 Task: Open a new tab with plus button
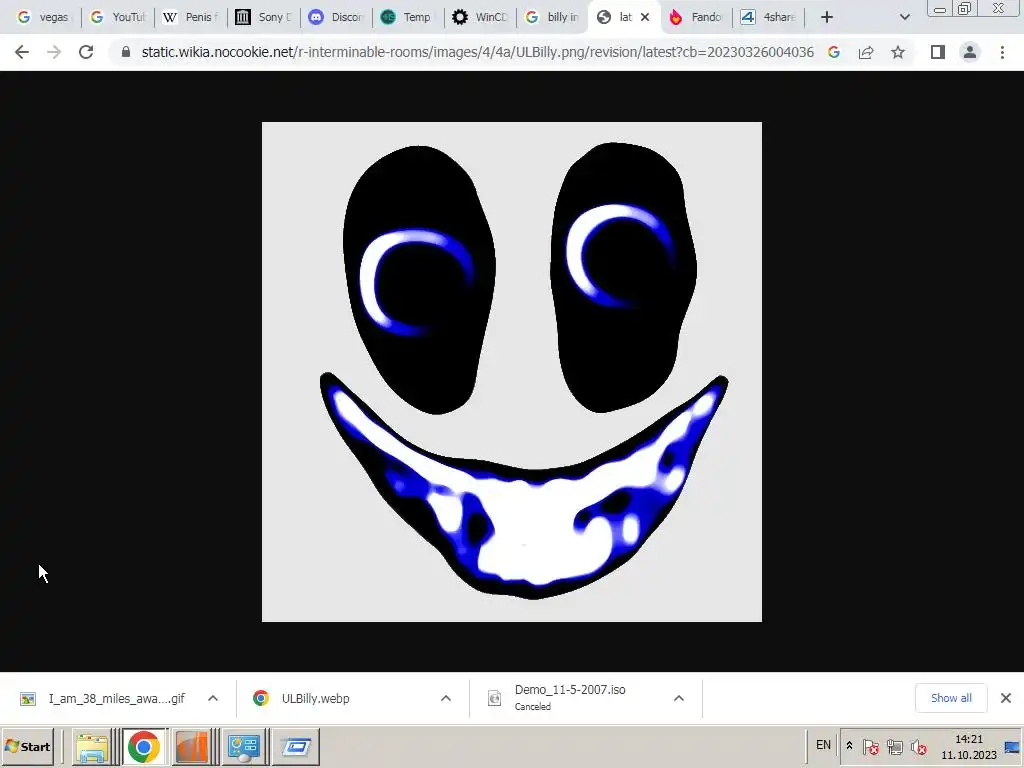pyautogui.click(x=827, y=17)
